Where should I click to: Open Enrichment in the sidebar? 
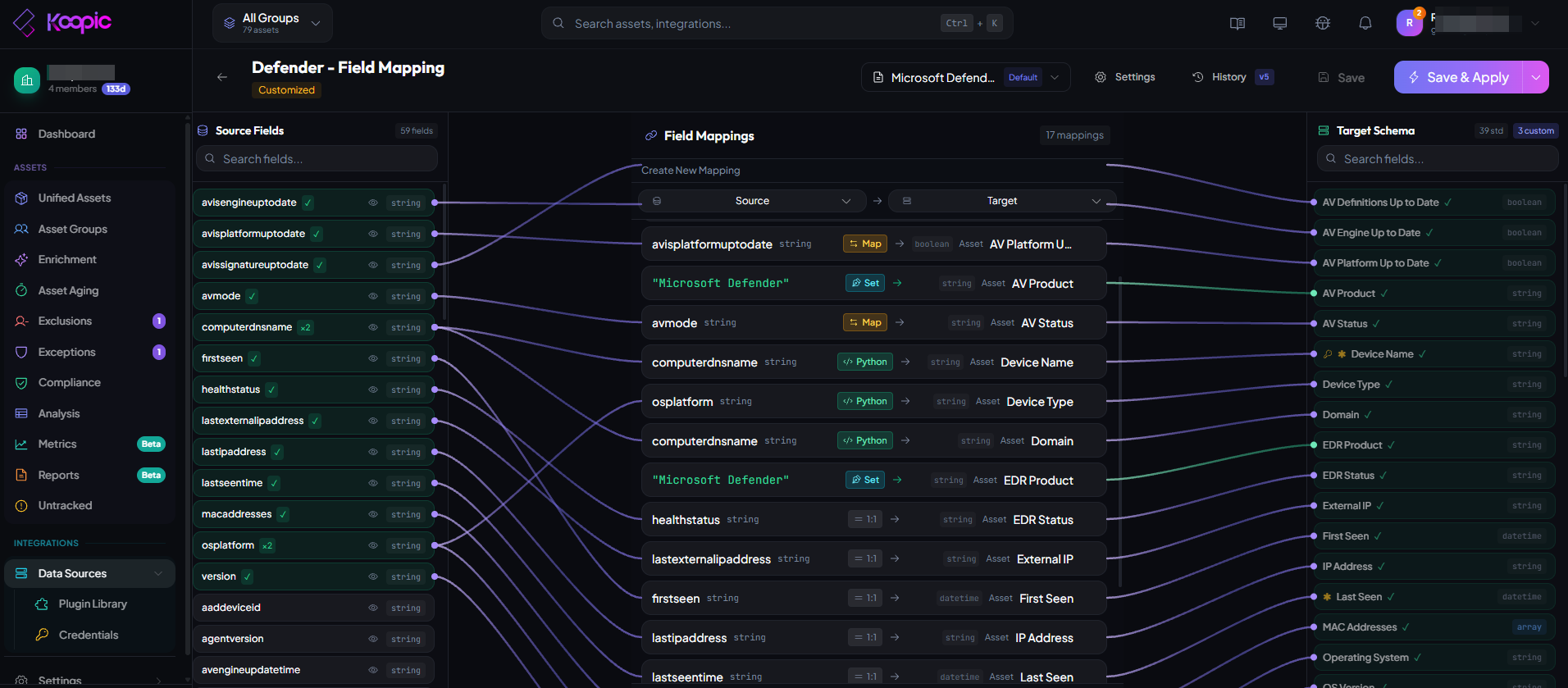(90, 259)
